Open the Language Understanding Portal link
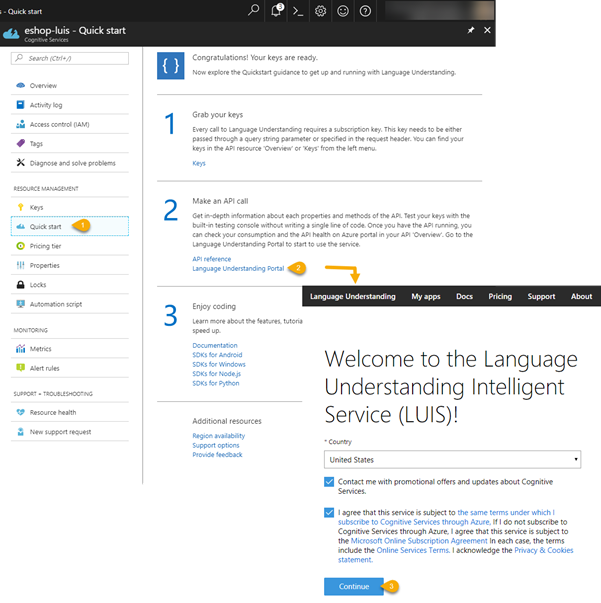 click(x=238, y=268)
